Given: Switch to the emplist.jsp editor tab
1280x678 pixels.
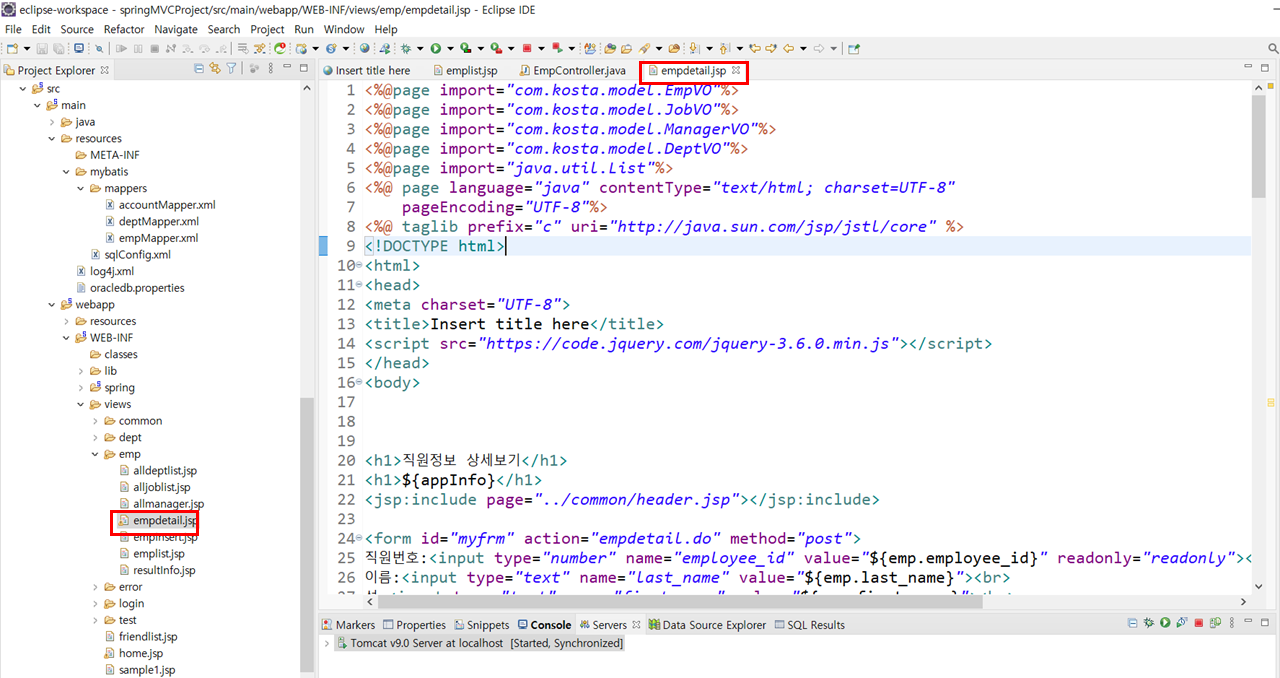Looking at the screenshot, I should 465,70.
